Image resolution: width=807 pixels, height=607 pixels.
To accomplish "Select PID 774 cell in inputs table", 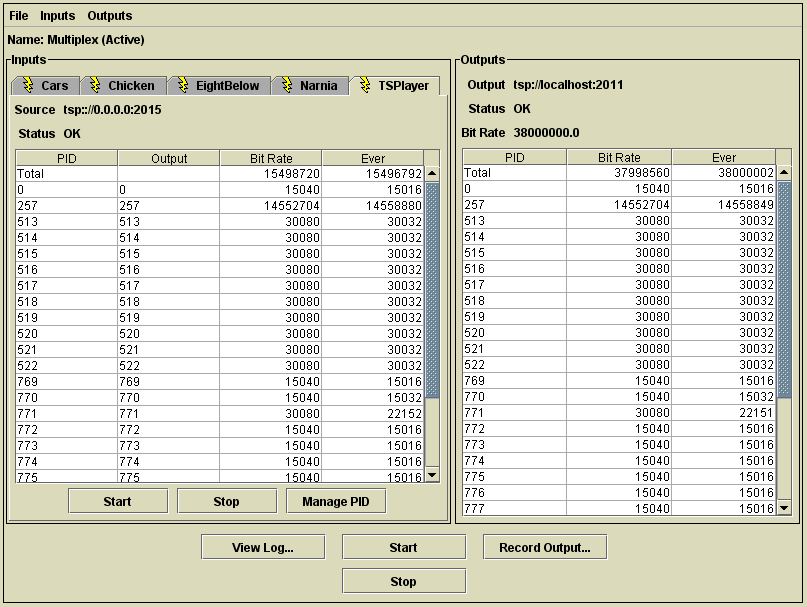I will pyautogui.click(x=66, y=461).
